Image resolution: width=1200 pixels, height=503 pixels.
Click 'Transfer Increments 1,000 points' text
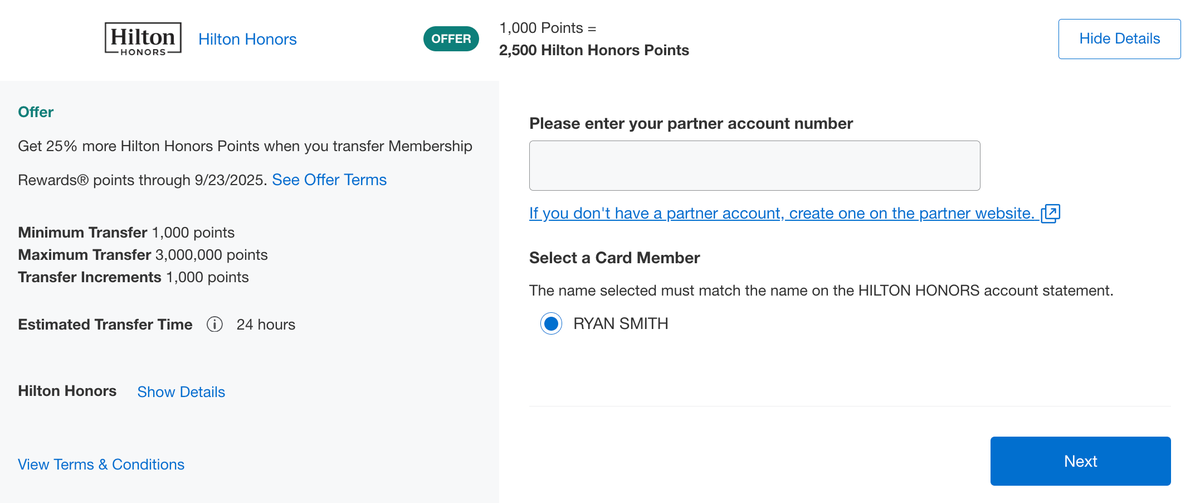coord(134,277)
